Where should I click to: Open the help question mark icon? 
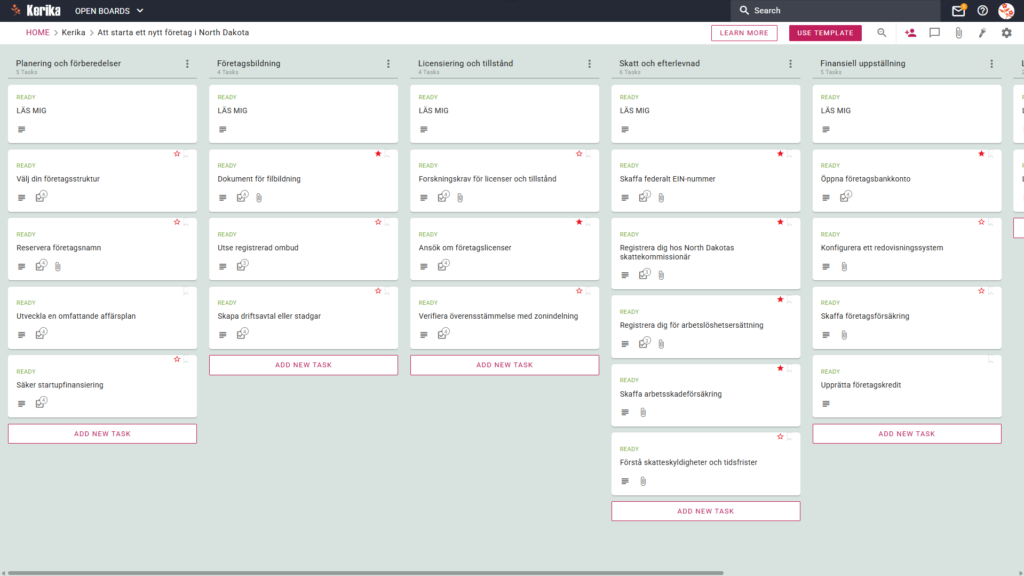click(982, 10)
